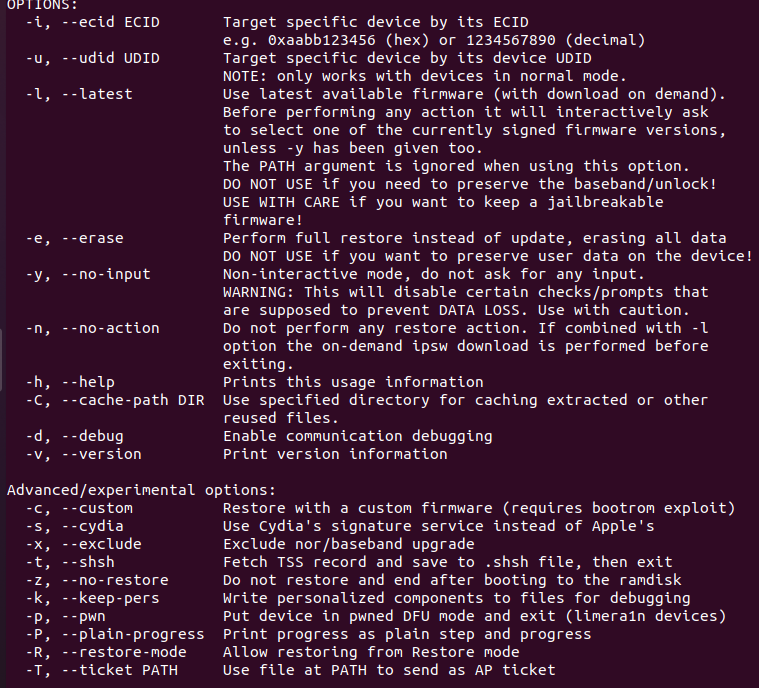This screenshot has width=759, height=688.
Task: Click the '--exclude' option flag
Action: [102, 544]
